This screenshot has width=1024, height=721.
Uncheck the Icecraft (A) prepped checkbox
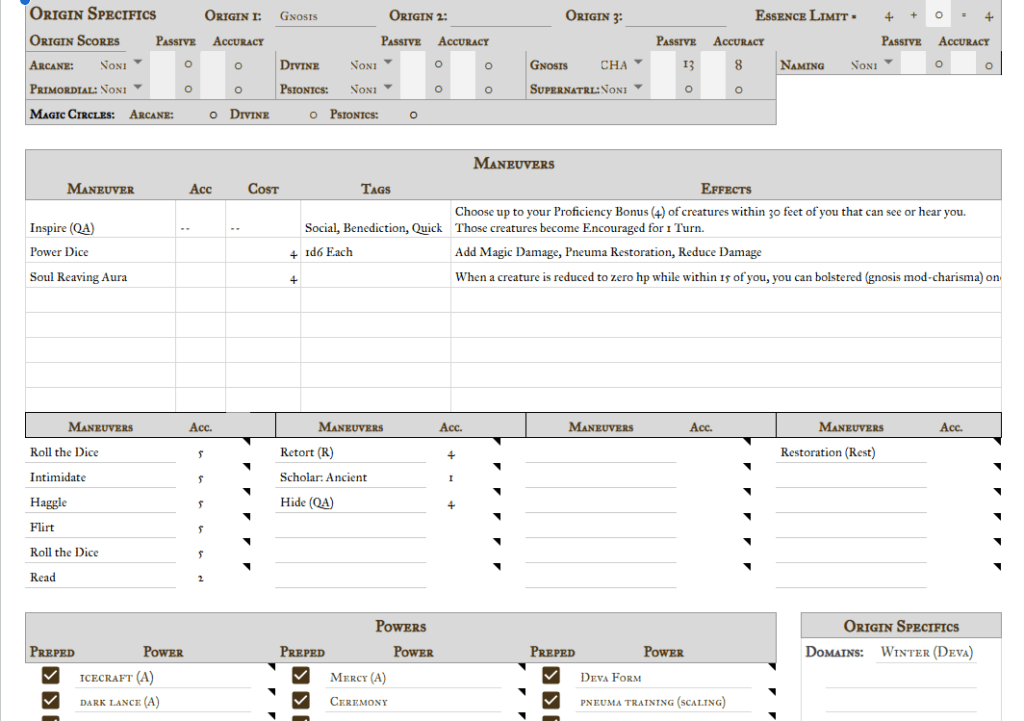pyautogui.click(x=50, y=675)
